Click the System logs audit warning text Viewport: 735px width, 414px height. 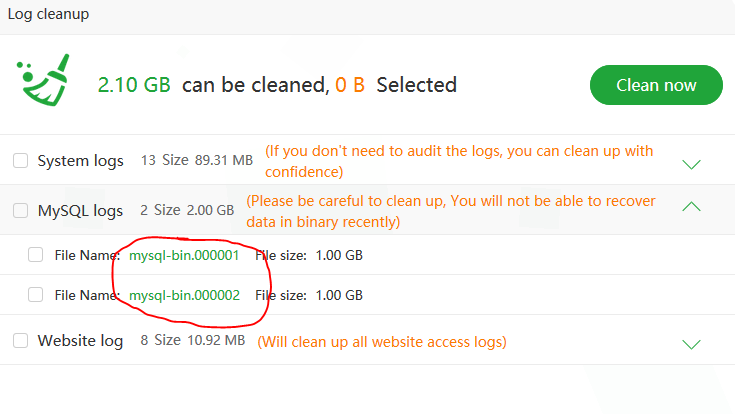coord(459,160)
